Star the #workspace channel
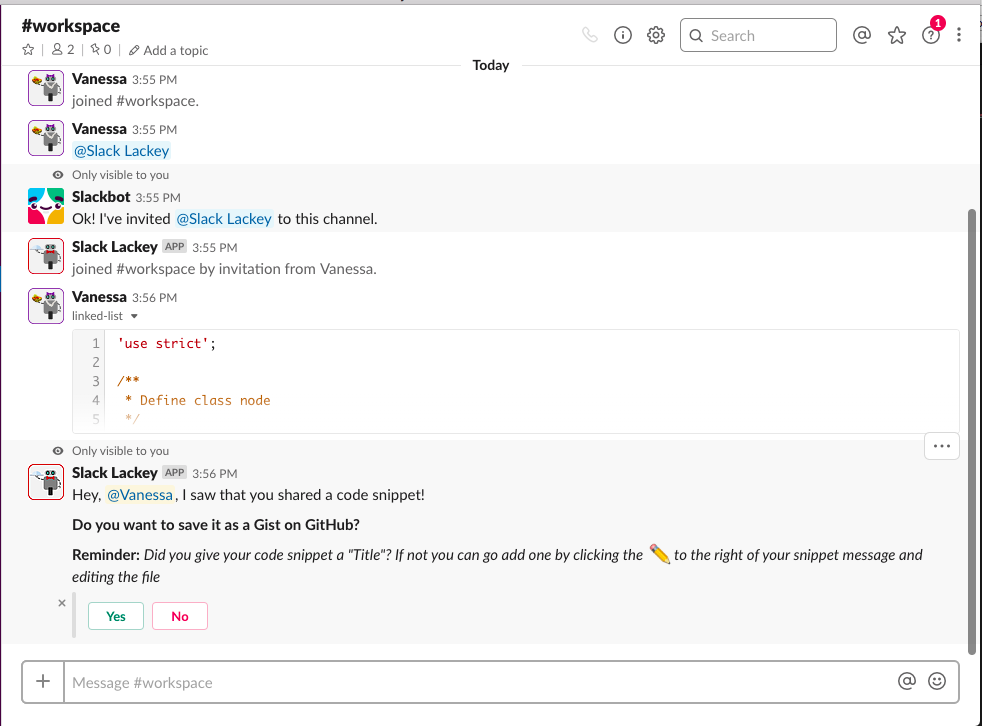The height and width of the screenshot is (726, 982). coord(28,49)
